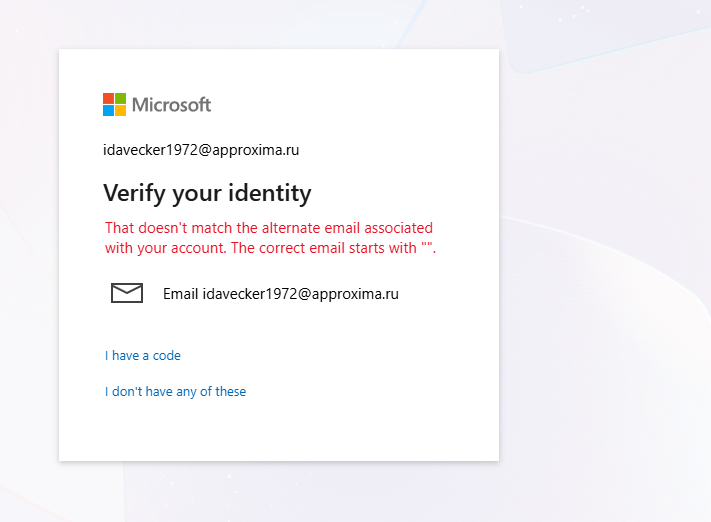The height and width of the screenshot is (522, 711).
Task: Click the empty quotation marks in the error message
Action: [x=426, y=245]
